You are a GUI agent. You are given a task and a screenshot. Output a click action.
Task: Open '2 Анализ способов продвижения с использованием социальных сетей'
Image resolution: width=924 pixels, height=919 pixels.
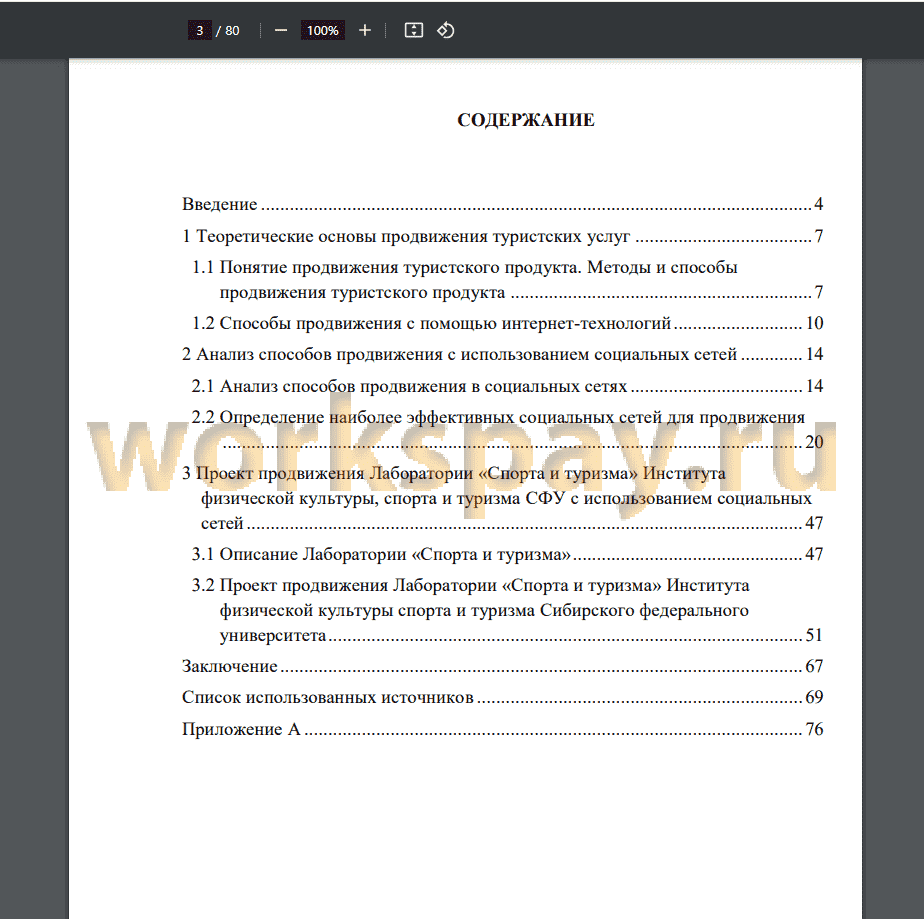point(502,354)
